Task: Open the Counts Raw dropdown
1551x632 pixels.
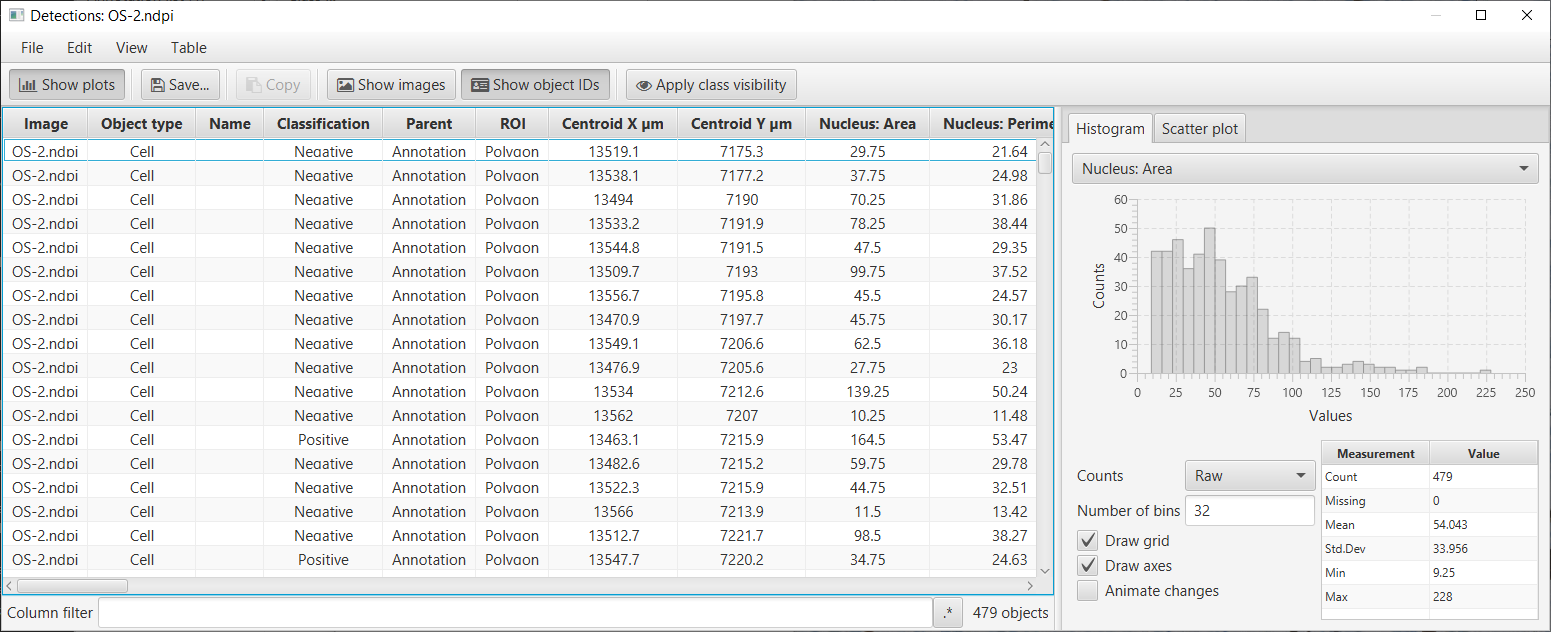Action: coord(1249,476)
